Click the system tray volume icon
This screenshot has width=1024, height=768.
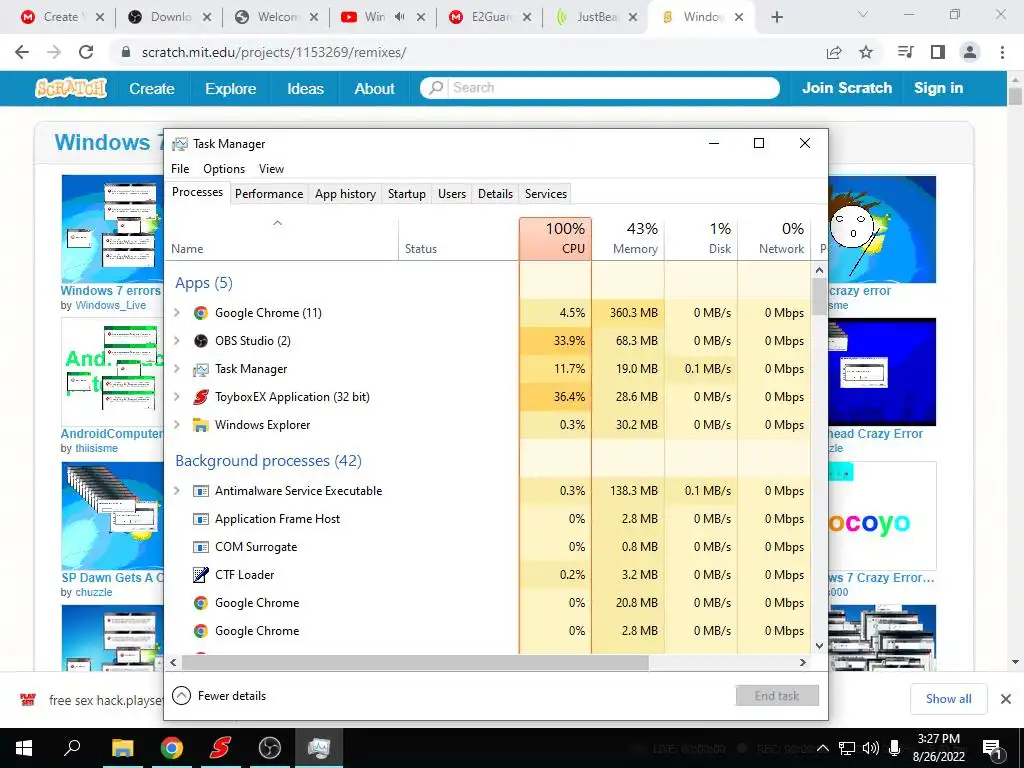coord(871,748)
